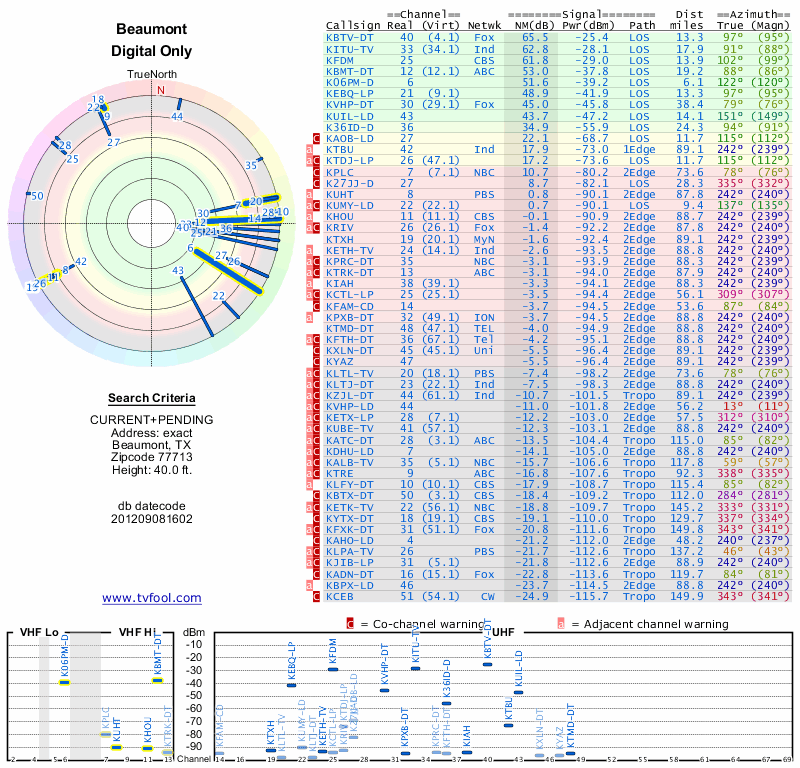Select the K06PM-D callsign in the table

click(349, 83)
